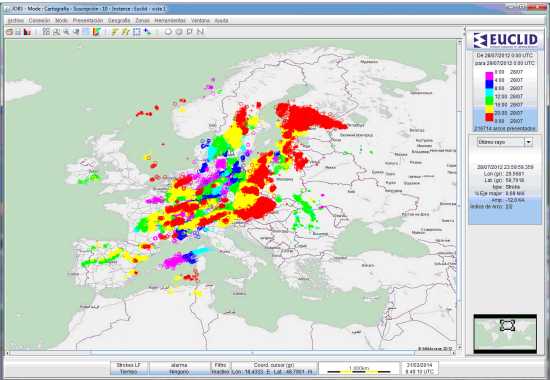
Task: Click the second yellow lightning icon
Action: [126, 32]
